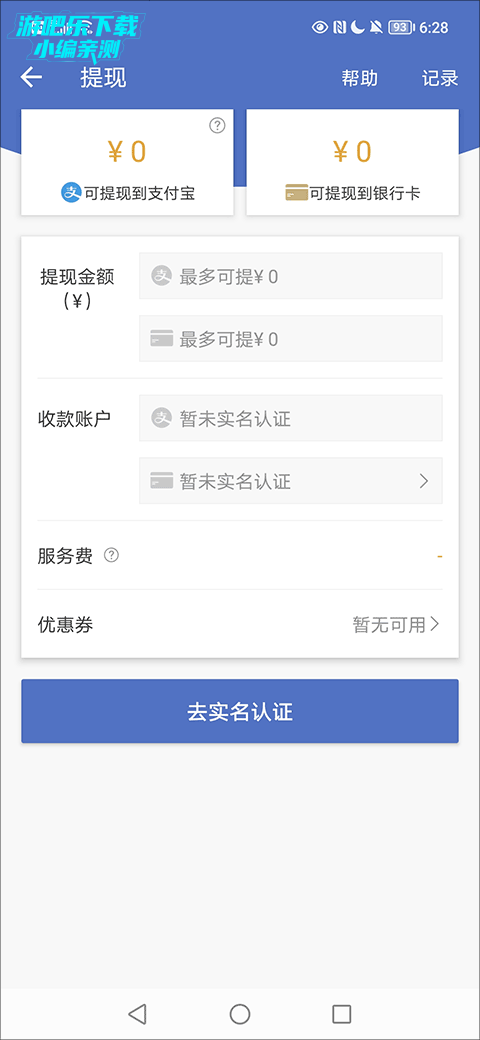Image resolution: width=480 pixels, height=1040 pixels.
Task: Open 帮助 help page
Action: (359, 78)
